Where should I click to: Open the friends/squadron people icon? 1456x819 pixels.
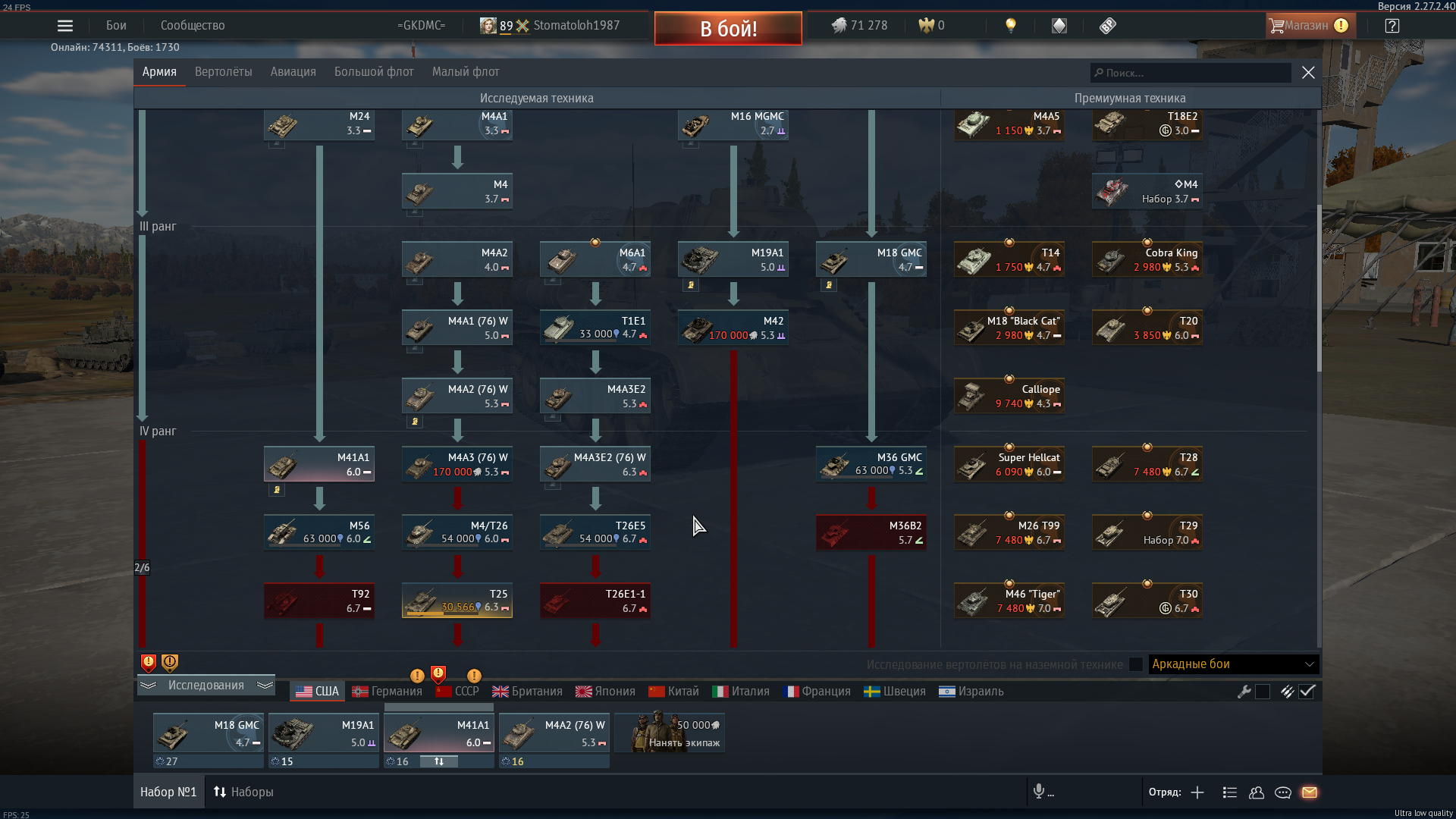pyautogui.click(x=1257, y=792)
